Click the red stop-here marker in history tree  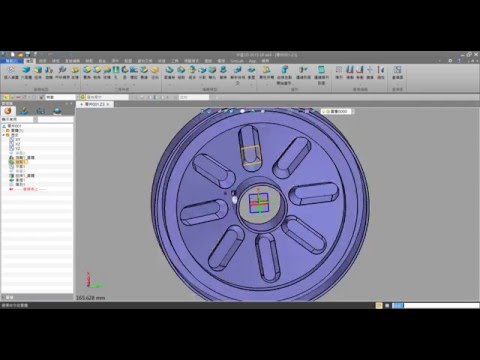[x=28, y=189]
